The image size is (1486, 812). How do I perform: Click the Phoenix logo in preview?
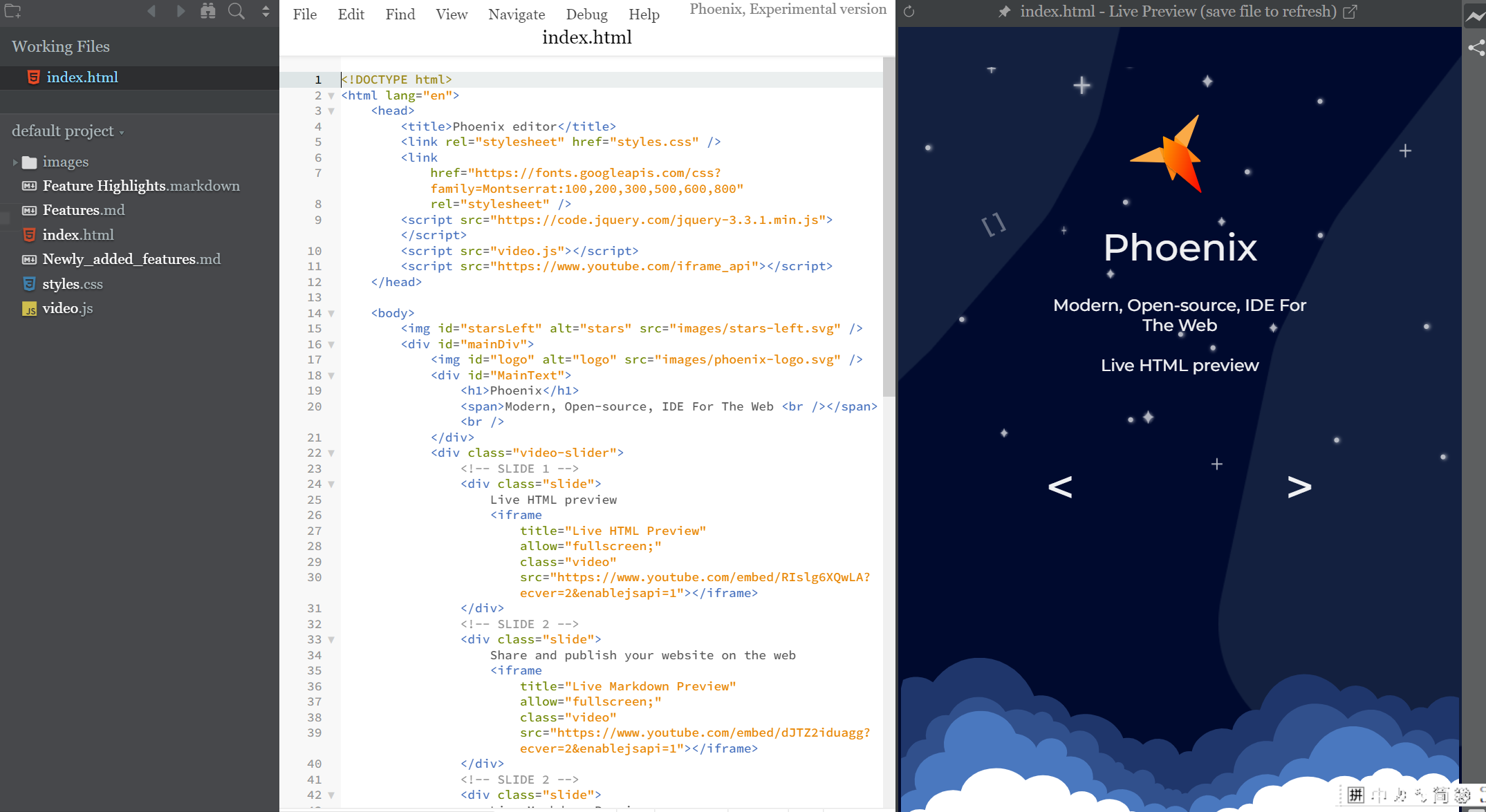pyautogui.click(x=1167, y=154)
